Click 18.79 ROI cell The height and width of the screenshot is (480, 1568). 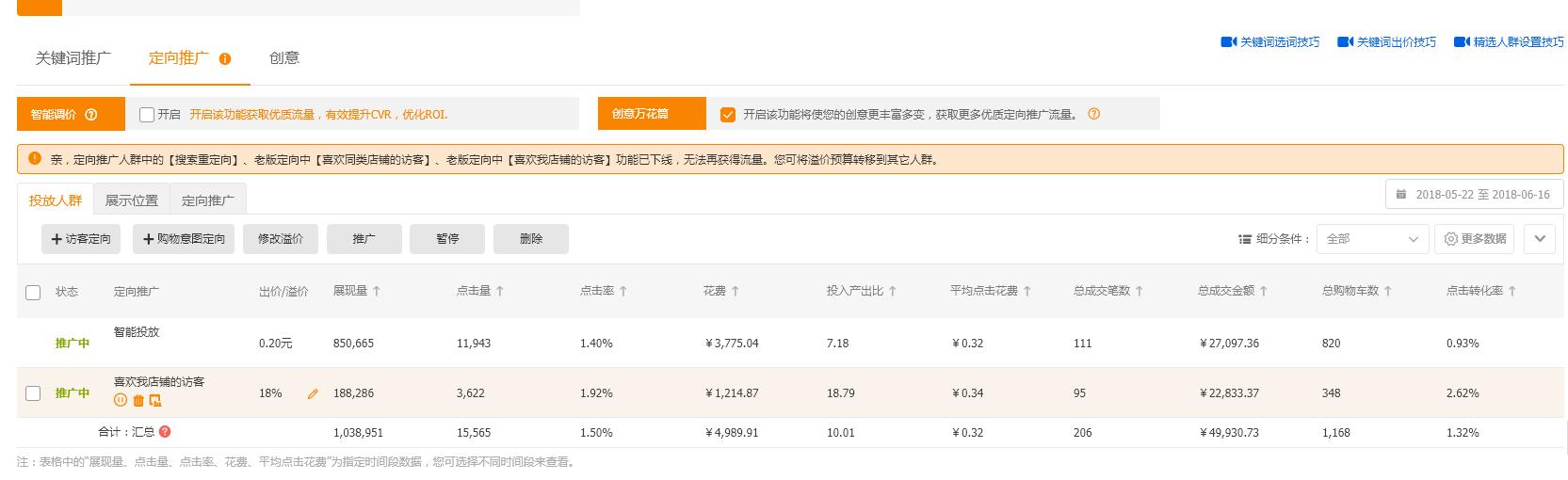tap(841, 393)
